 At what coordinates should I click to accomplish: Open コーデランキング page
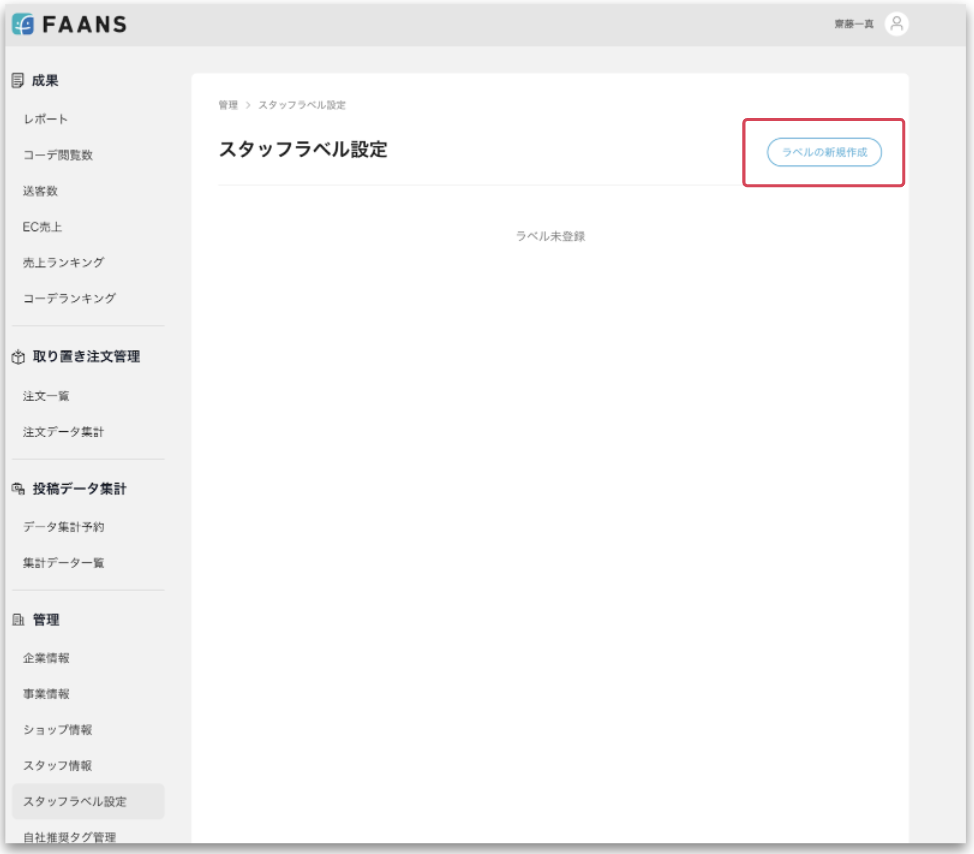70,298
